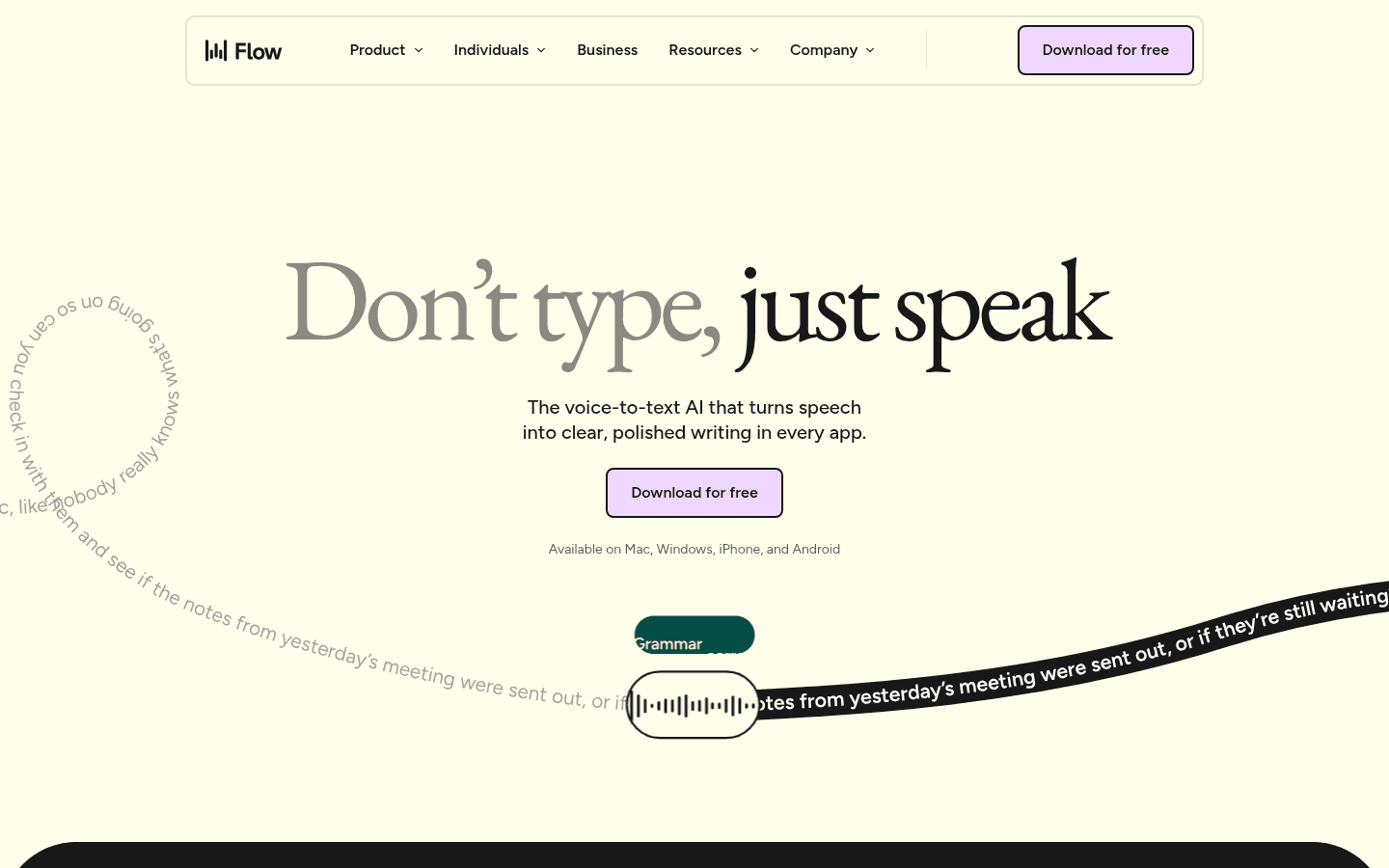Expand the Company menu
Image resolution: width=1389 pixels, height=868 pixels.
(832, 50)
